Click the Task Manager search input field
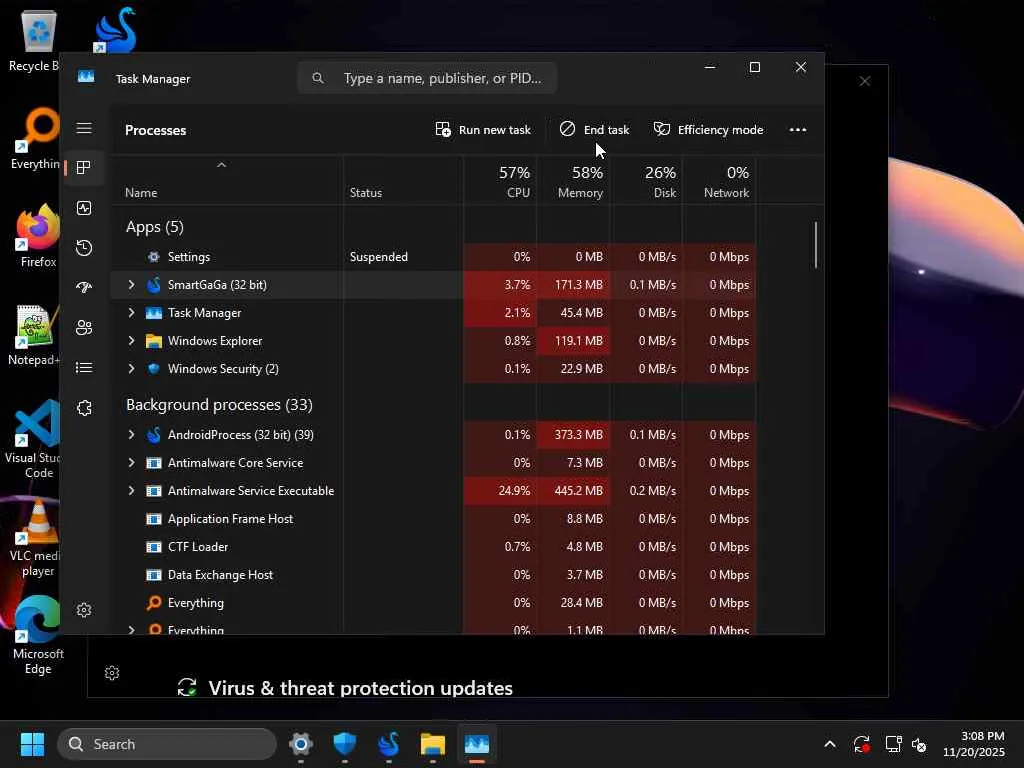Viewport: 1024px width, 768px height. (427, 78)
